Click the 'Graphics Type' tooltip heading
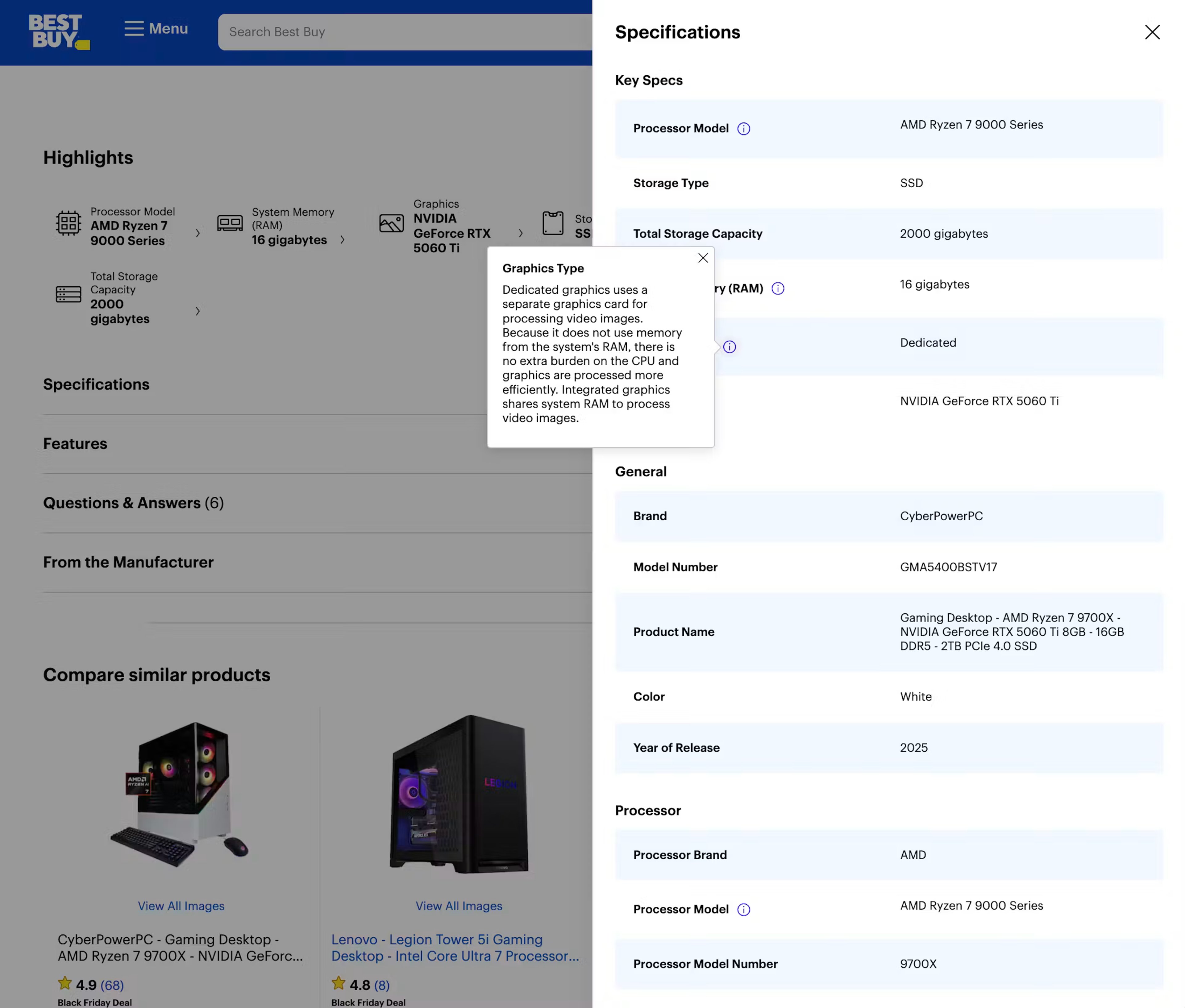The height and width of the screenshot is (1008, 1185). 543,268
